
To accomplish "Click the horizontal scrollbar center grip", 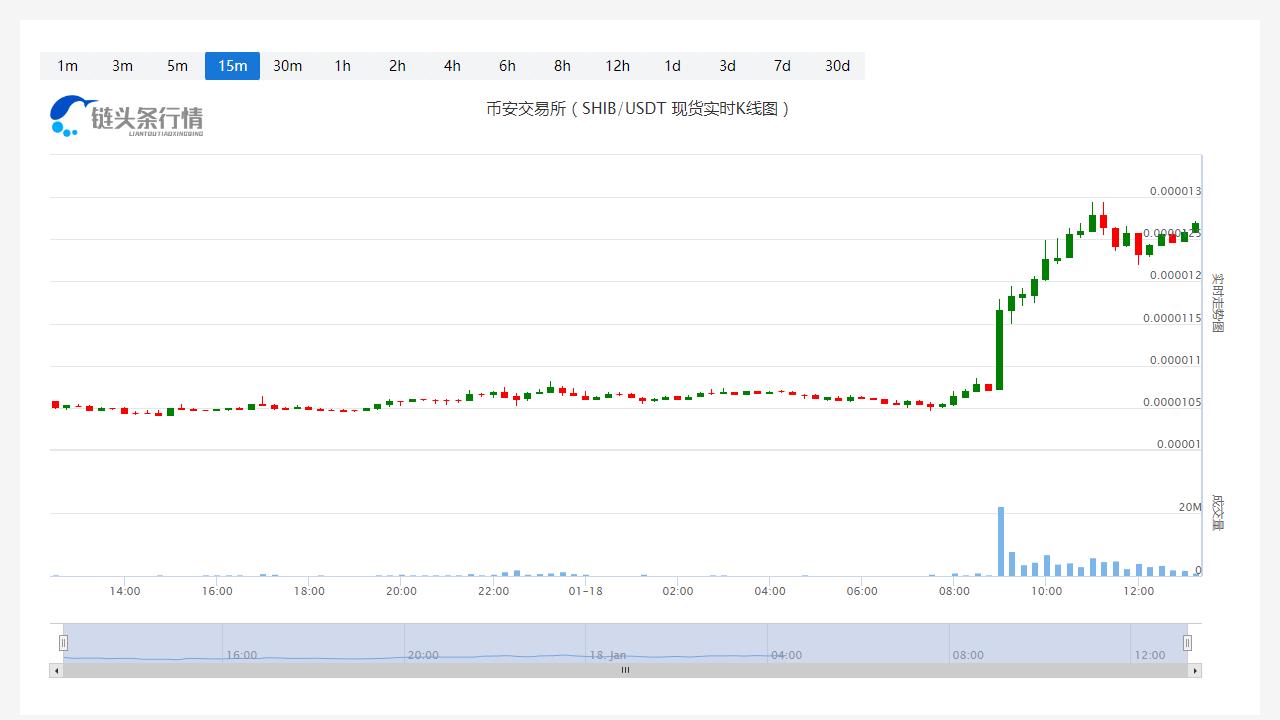I will [x=625, y=671].
